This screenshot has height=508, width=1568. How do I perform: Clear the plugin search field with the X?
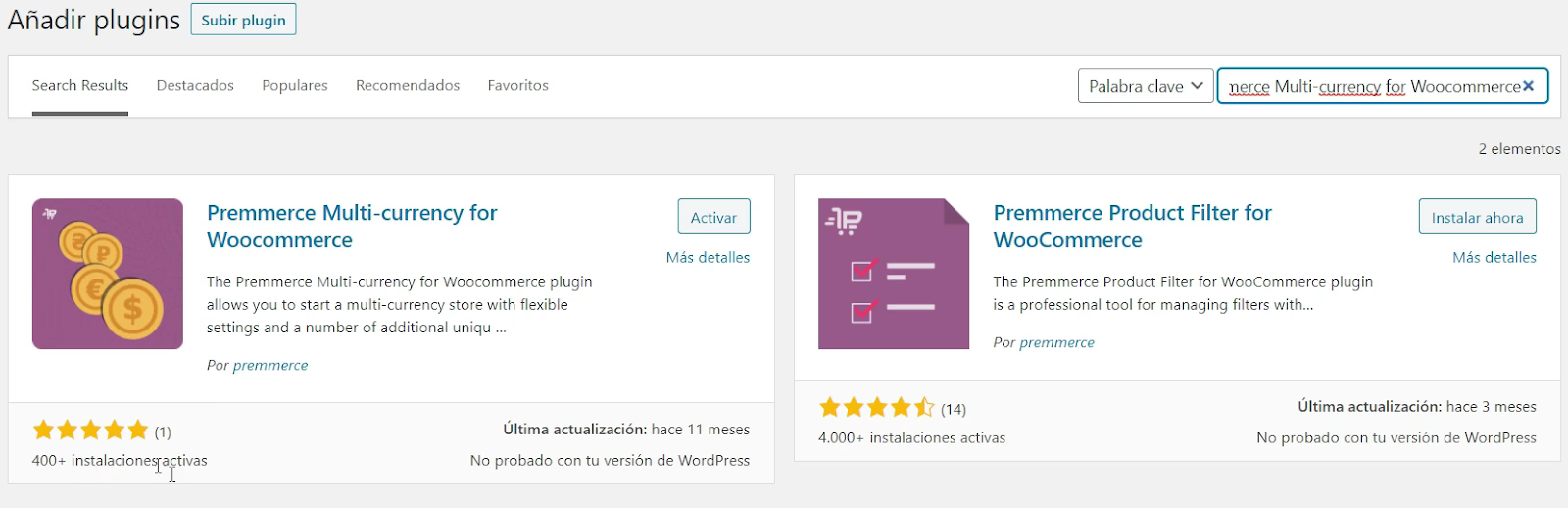coord(1528,86)
